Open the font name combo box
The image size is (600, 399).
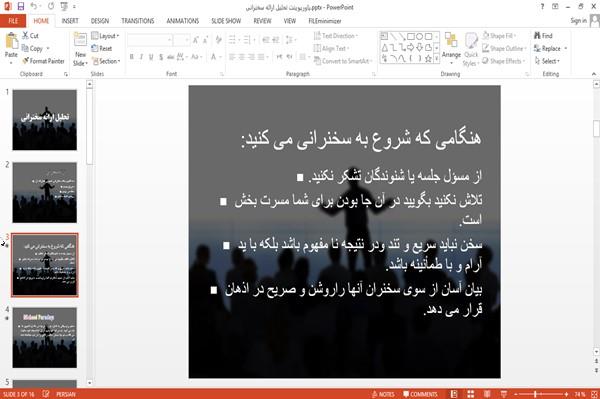(x=150, y=40)
